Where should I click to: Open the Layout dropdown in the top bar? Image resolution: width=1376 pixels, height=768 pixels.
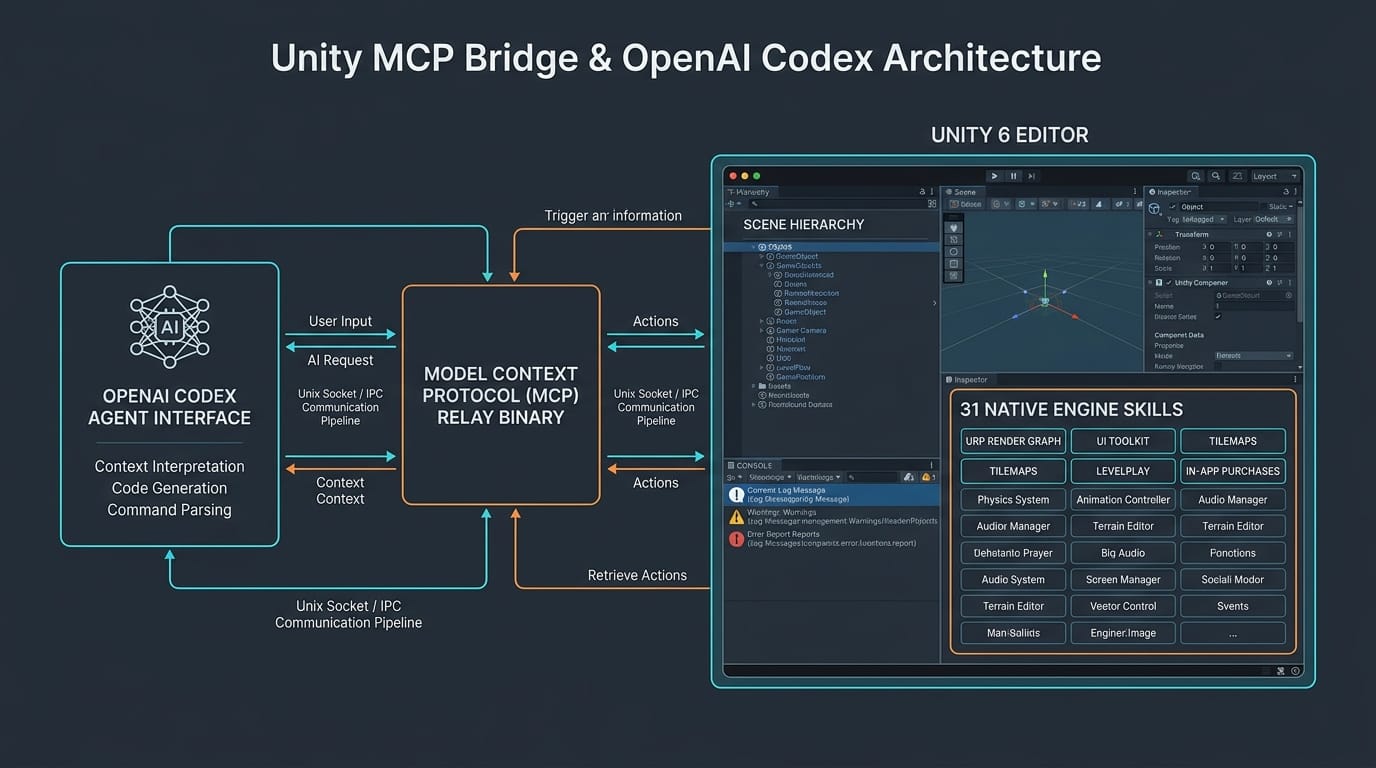1276,176
